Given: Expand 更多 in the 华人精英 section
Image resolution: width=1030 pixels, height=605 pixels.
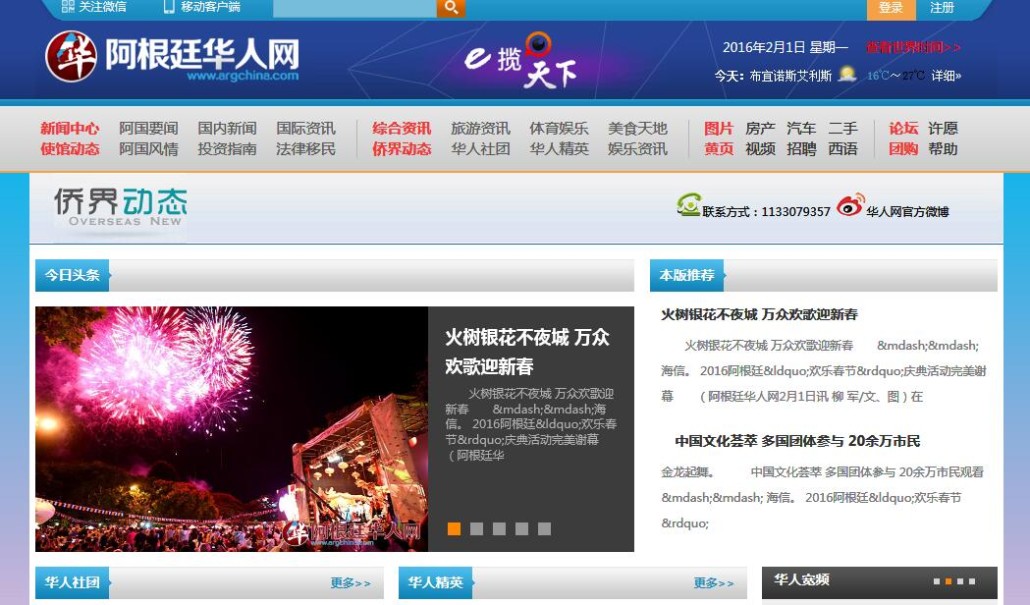Looking at the screenshot, I should tap(713, 583).
